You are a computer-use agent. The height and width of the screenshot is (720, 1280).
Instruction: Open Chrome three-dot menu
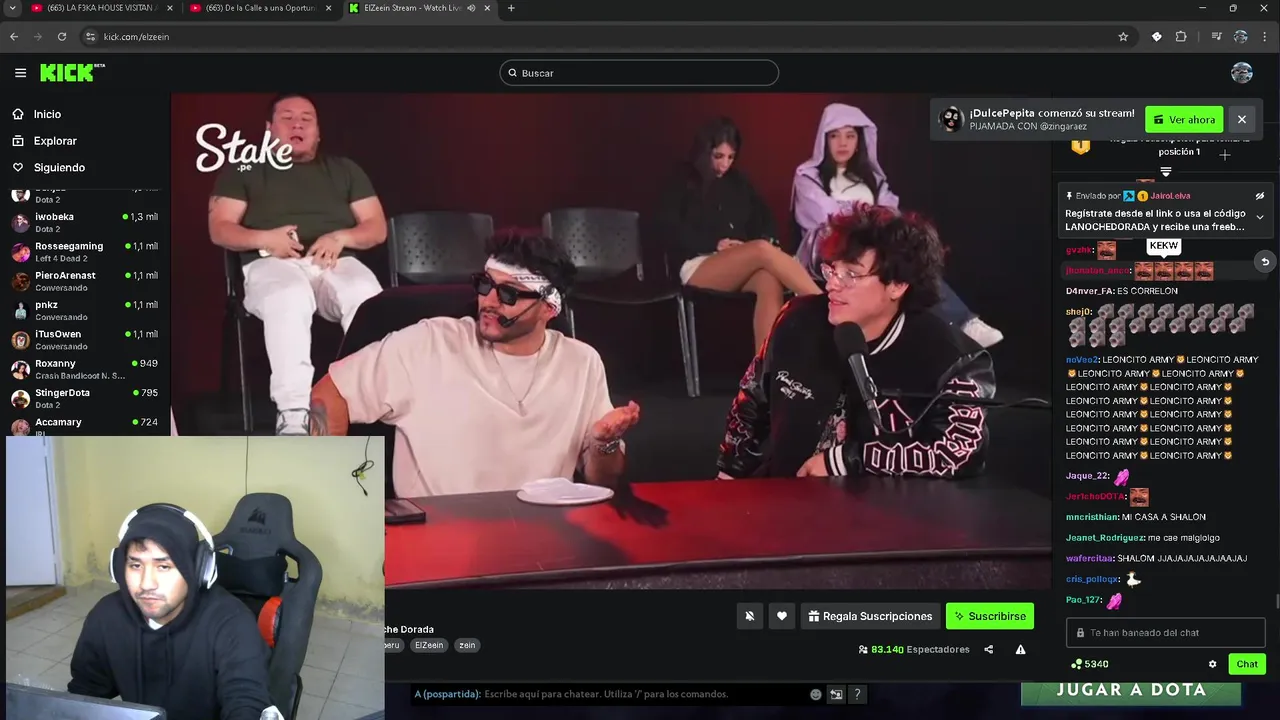pyautogui.click(x=1265, y=37)
